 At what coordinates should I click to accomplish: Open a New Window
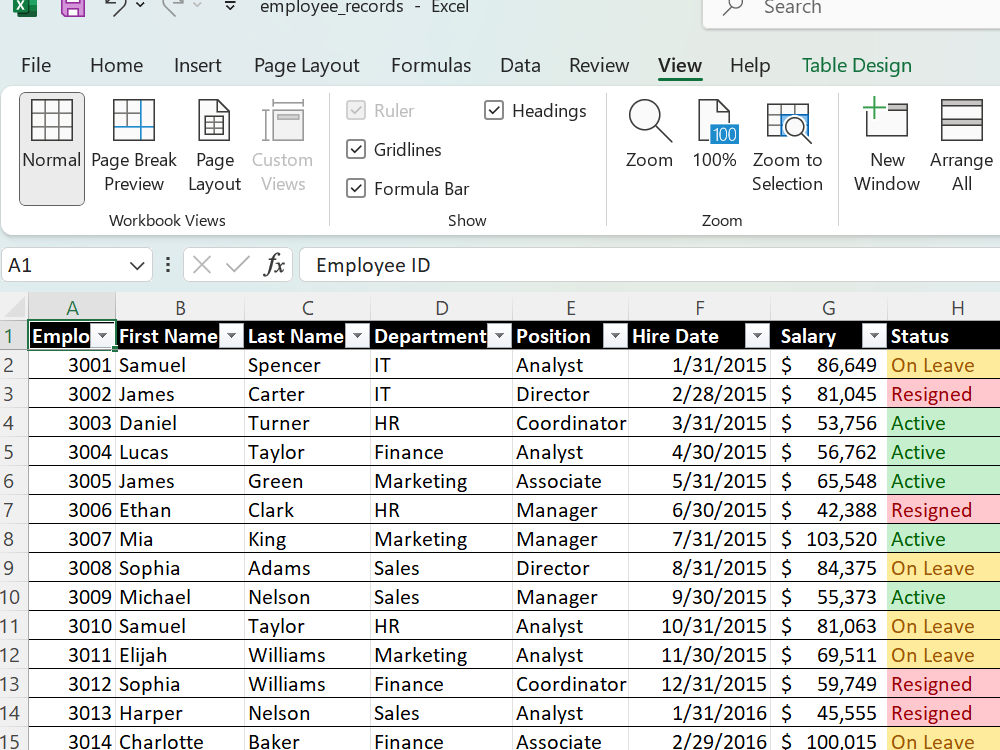pos(887,146)
